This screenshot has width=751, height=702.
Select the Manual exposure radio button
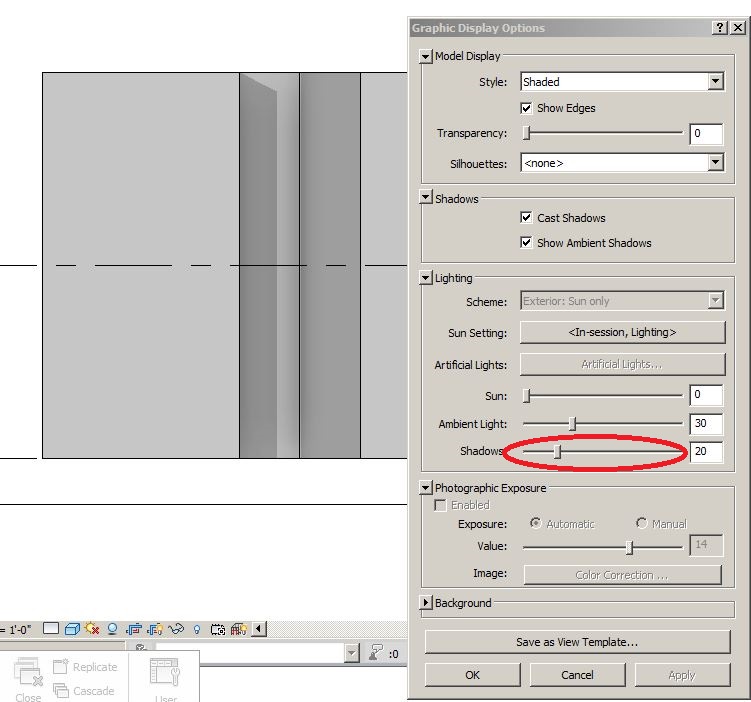coord(641,523)
